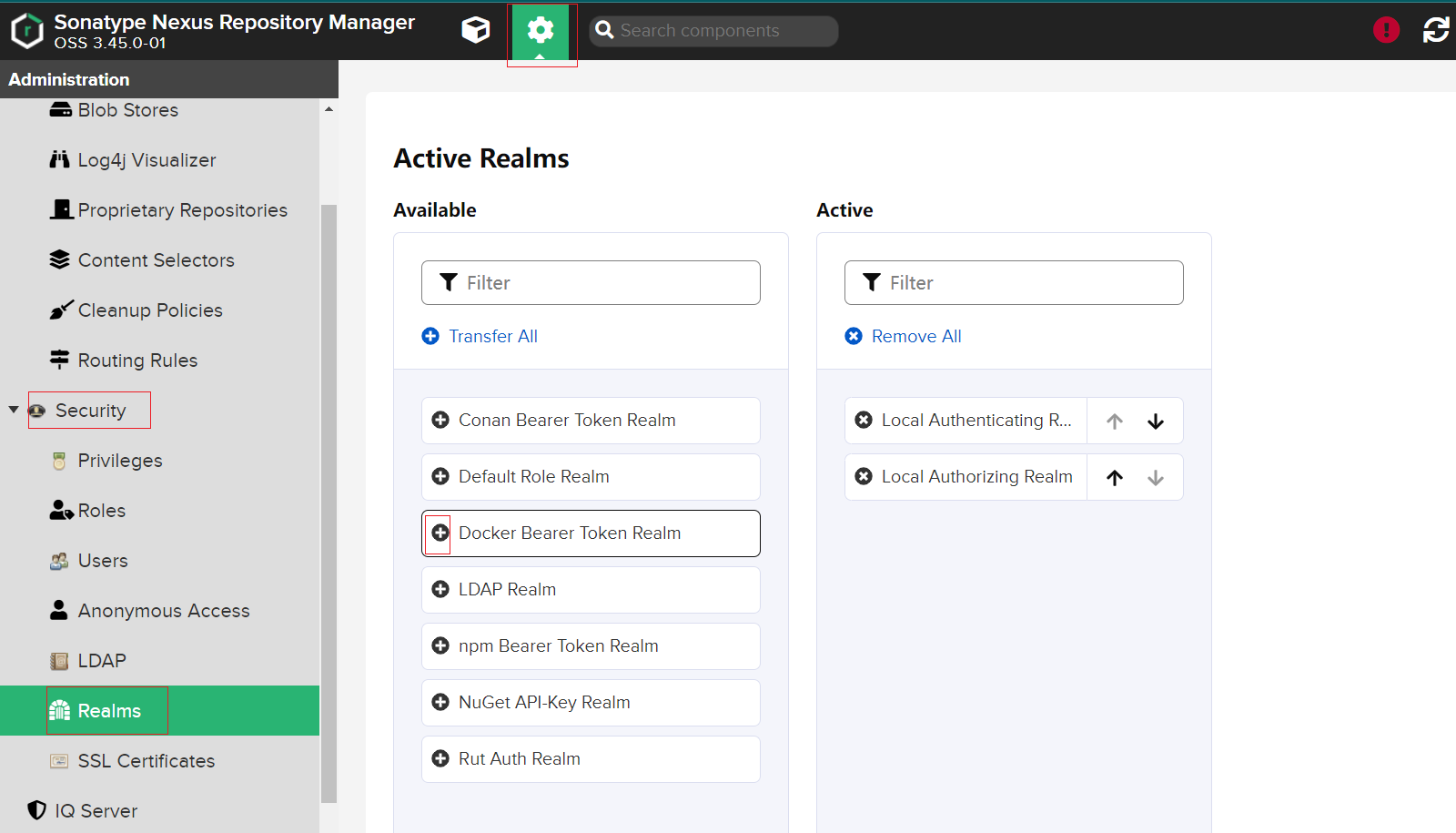This screenshot has height=833, width=1456.
Task: Add NuGet API-Key Realm plus icon
Action: [440, 702]
